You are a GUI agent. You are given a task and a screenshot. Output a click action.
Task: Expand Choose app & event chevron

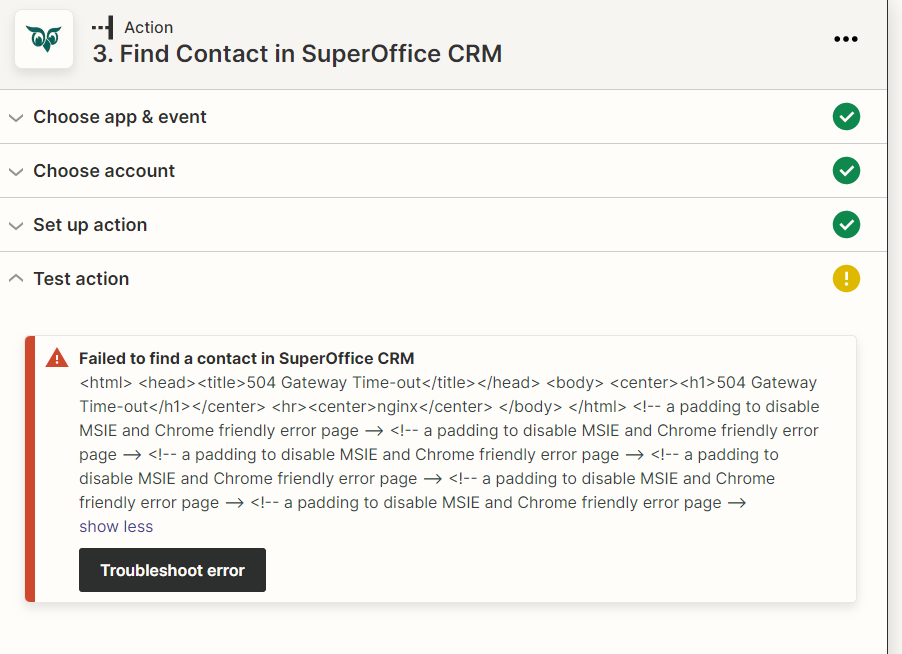click(16, 118)
